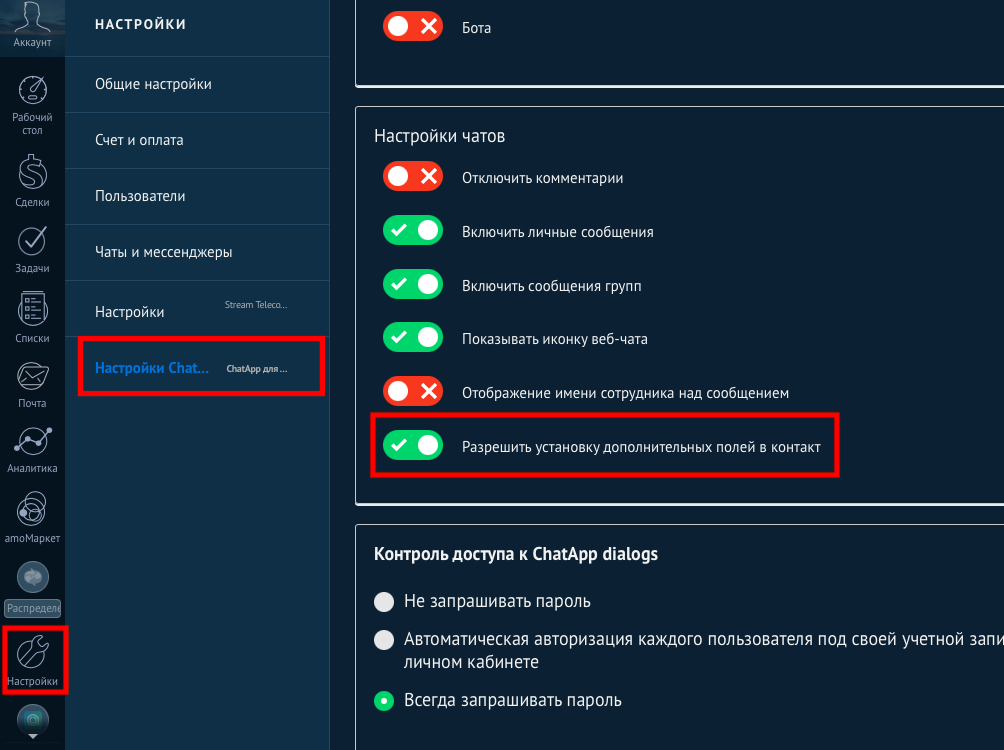Open Общие настройки menu item
The height and width of the screenshot is (750, 1004).
[153, 84]
